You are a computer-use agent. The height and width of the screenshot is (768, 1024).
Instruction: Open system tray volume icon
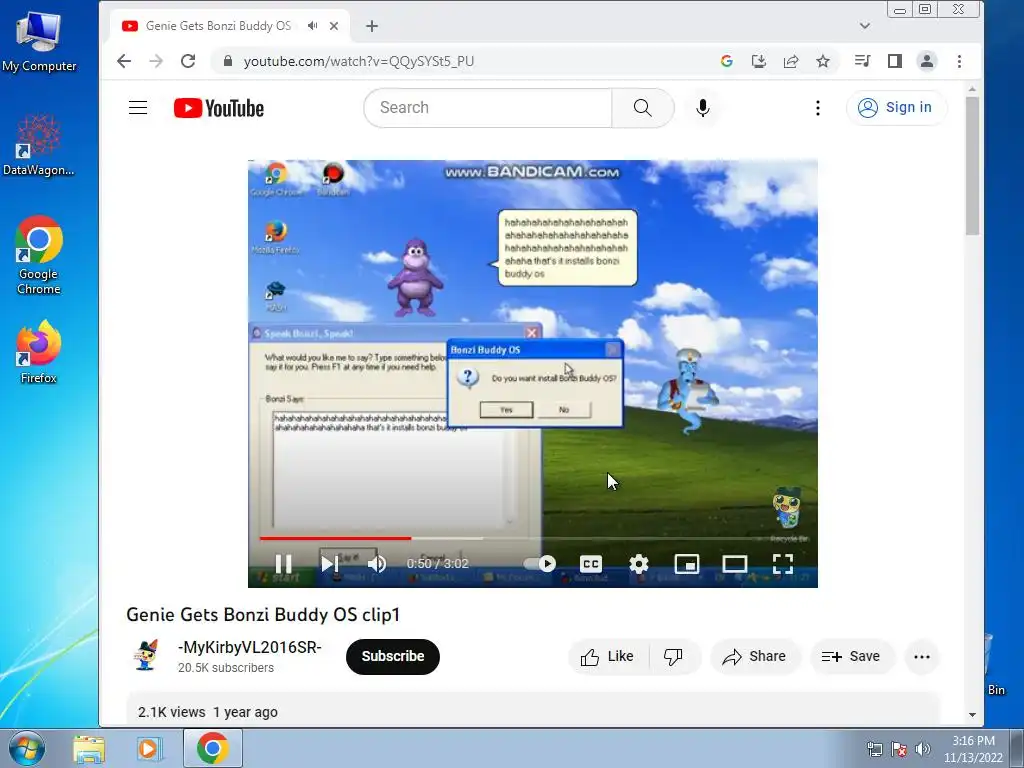[923, 749]
